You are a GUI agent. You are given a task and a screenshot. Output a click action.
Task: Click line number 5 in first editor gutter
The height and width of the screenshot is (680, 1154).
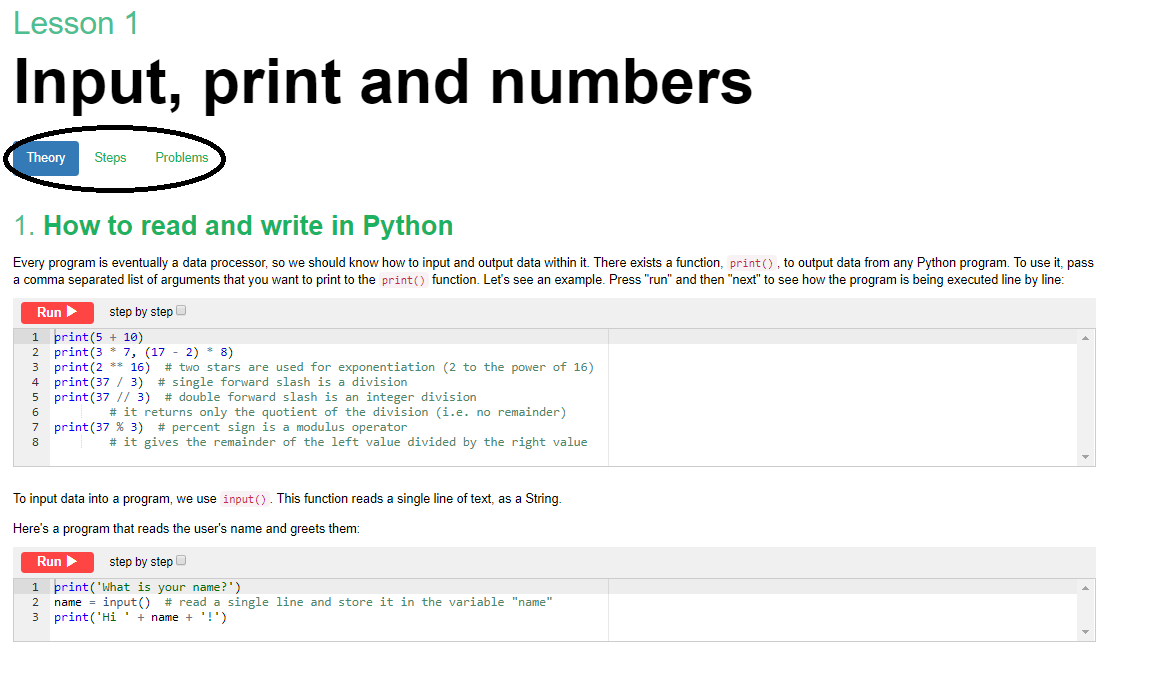coord(35,397)
